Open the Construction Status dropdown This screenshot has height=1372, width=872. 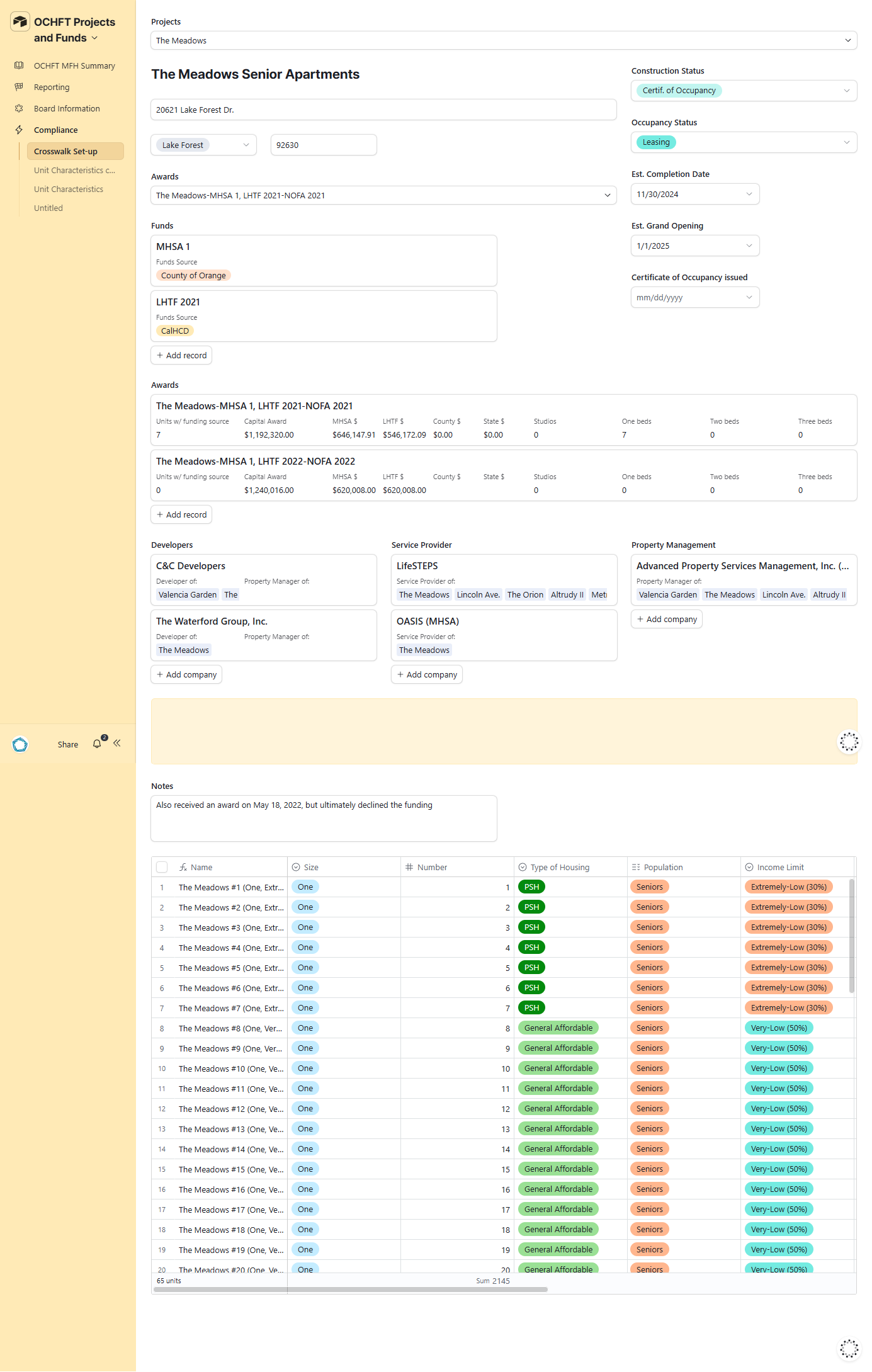click(x=744, y=91)
